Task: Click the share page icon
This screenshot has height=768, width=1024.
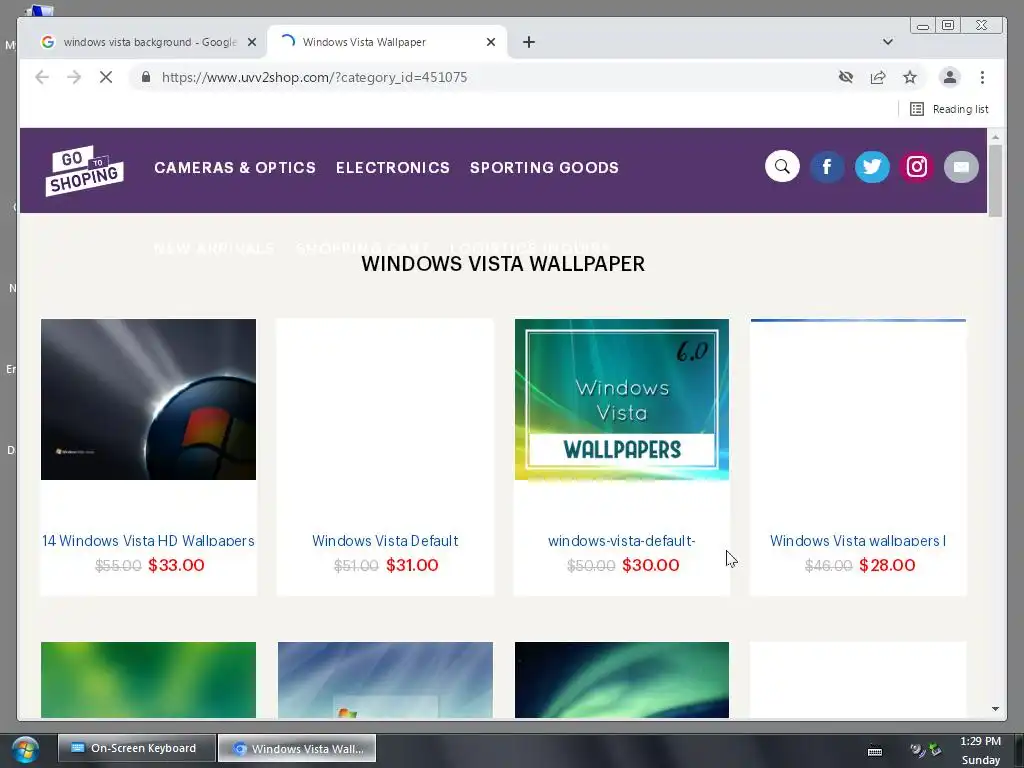Action: 878,78
